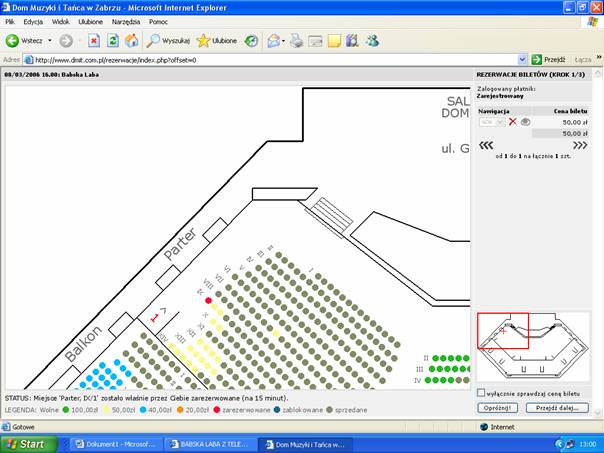Go to next tickets page arrows
This screenshot has width=604, height=453.
coord(579,144)
